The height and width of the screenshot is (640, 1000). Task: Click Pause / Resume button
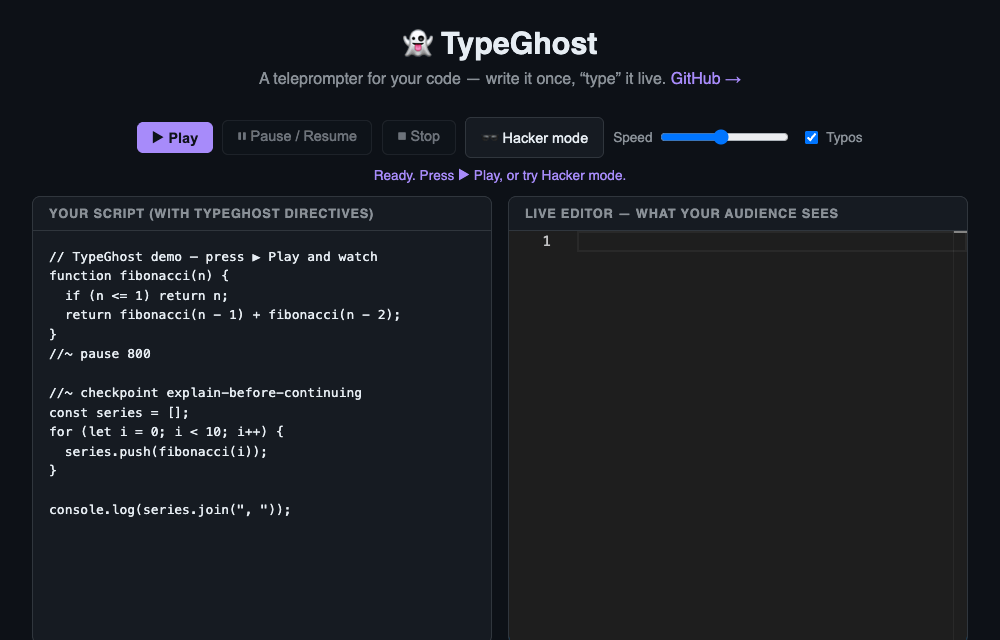297,137
